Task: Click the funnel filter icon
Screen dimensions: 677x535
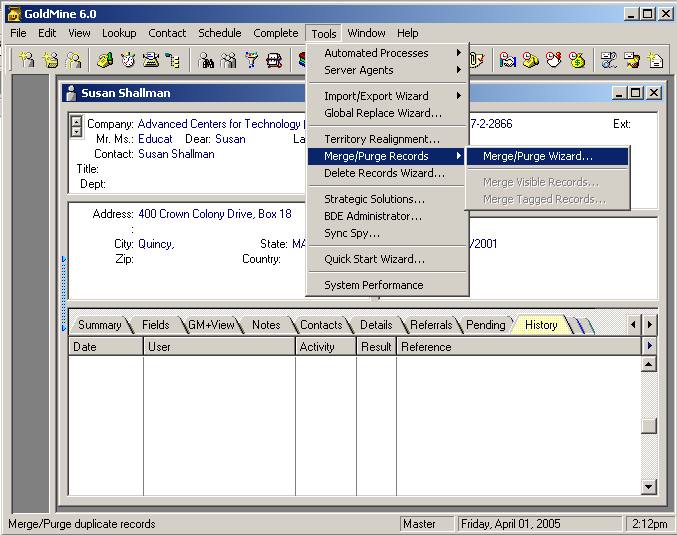Action: (251, 60)
